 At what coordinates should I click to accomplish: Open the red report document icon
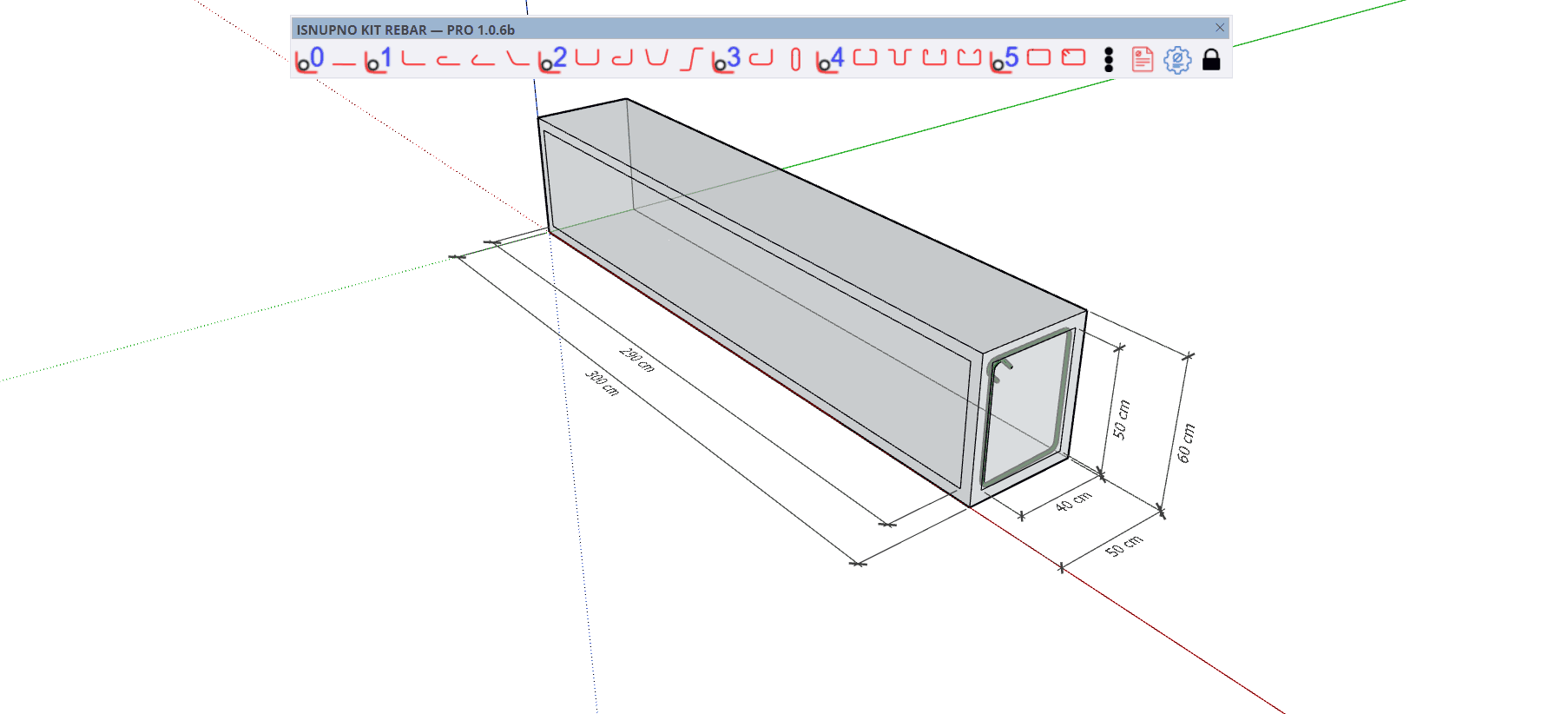1143,59
